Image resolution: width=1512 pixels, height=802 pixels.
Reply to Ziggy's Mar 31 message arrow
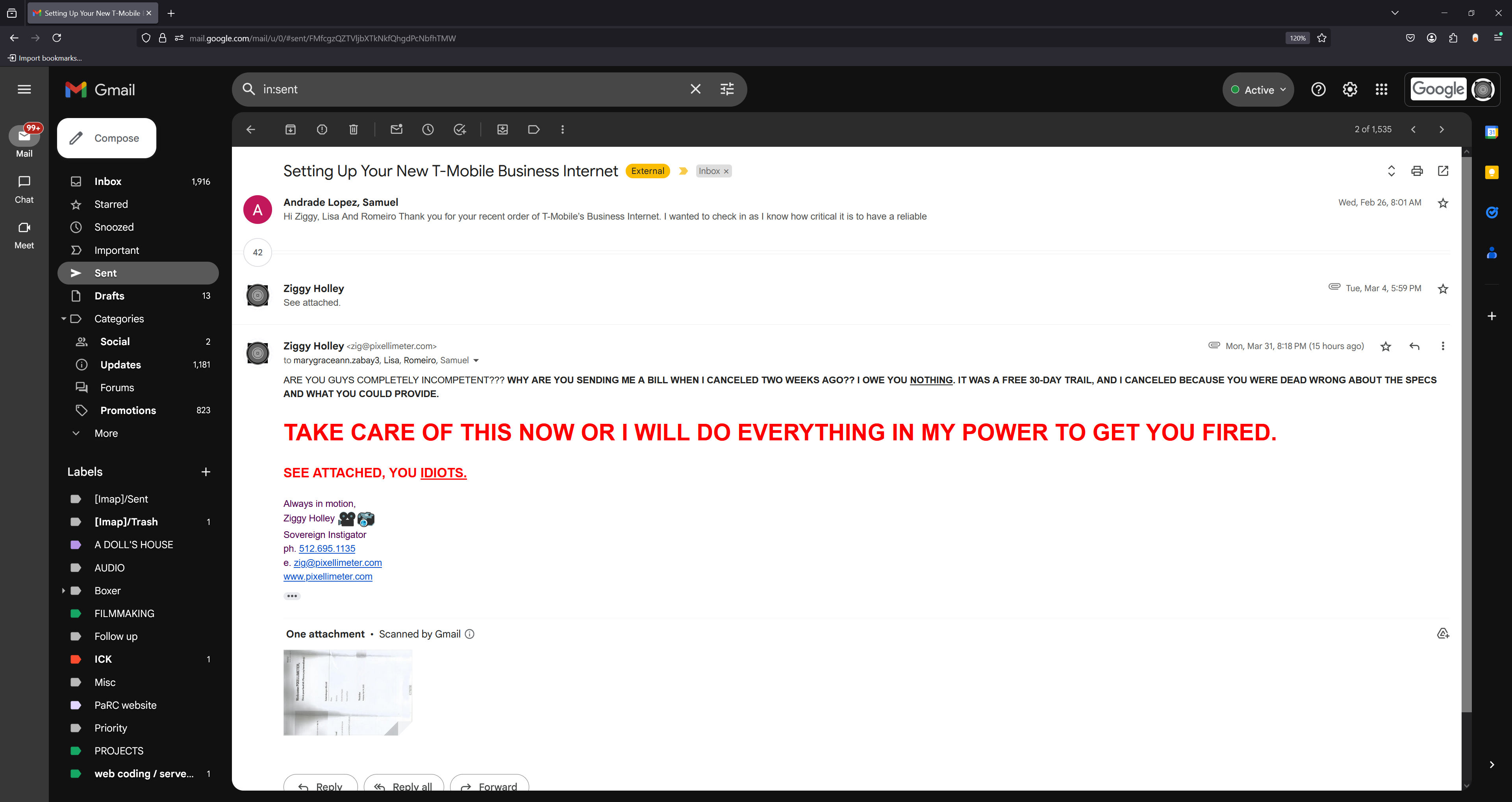1415,346
